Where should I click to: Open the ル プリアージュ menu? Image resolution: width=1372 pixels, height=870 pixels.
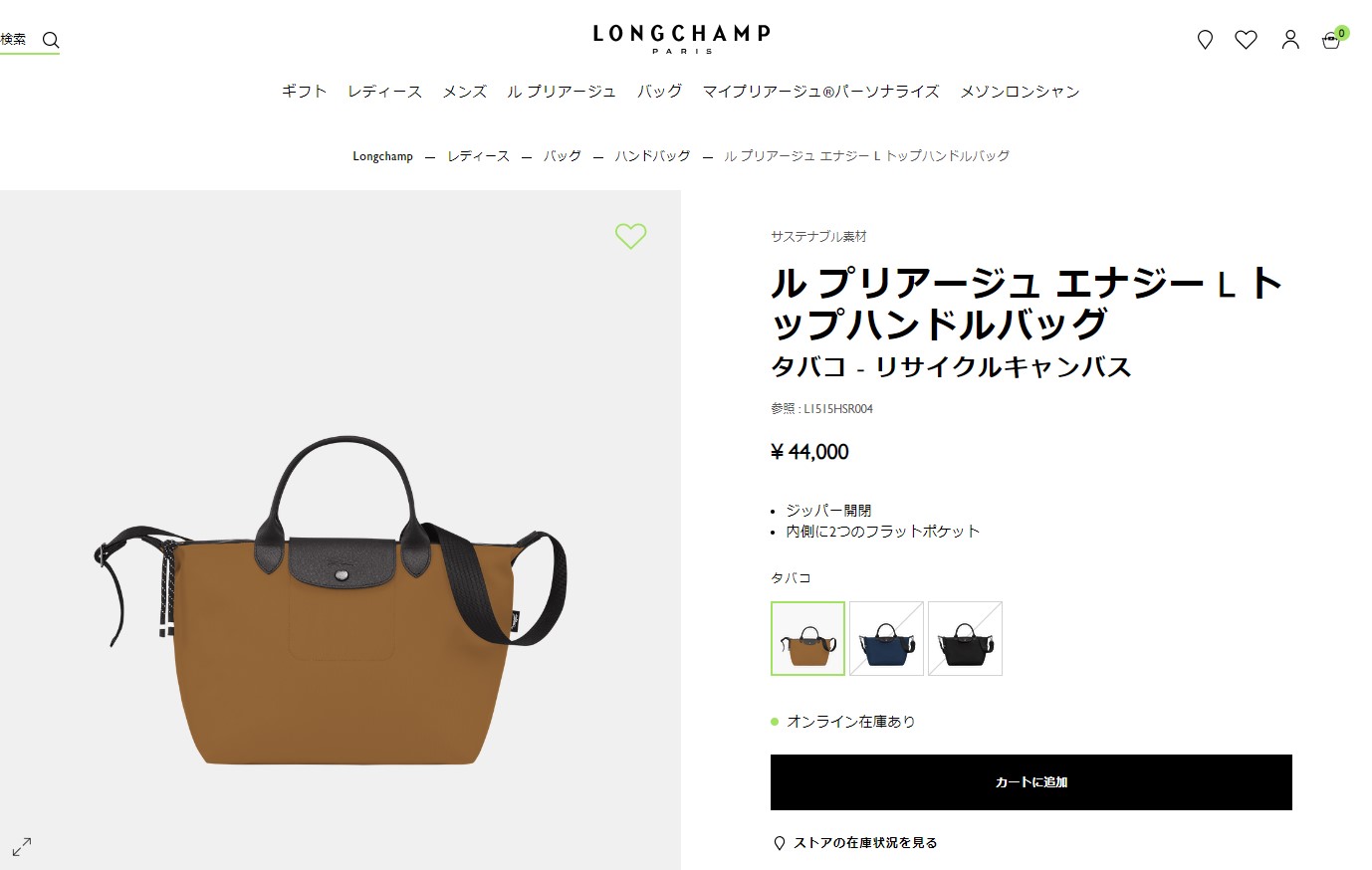(x=562, y=92)
